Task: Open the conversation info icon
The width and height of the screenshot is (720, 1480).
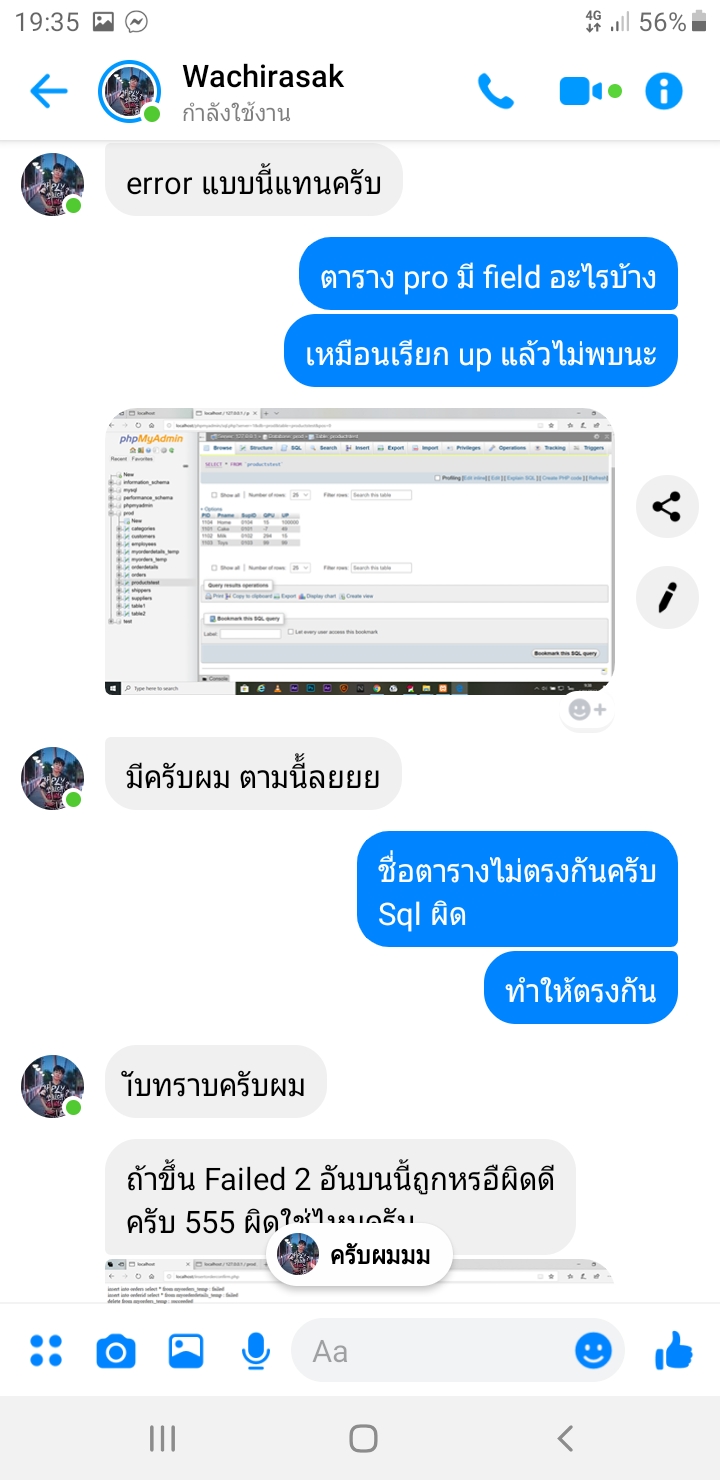Action: (x=664, y=92)
